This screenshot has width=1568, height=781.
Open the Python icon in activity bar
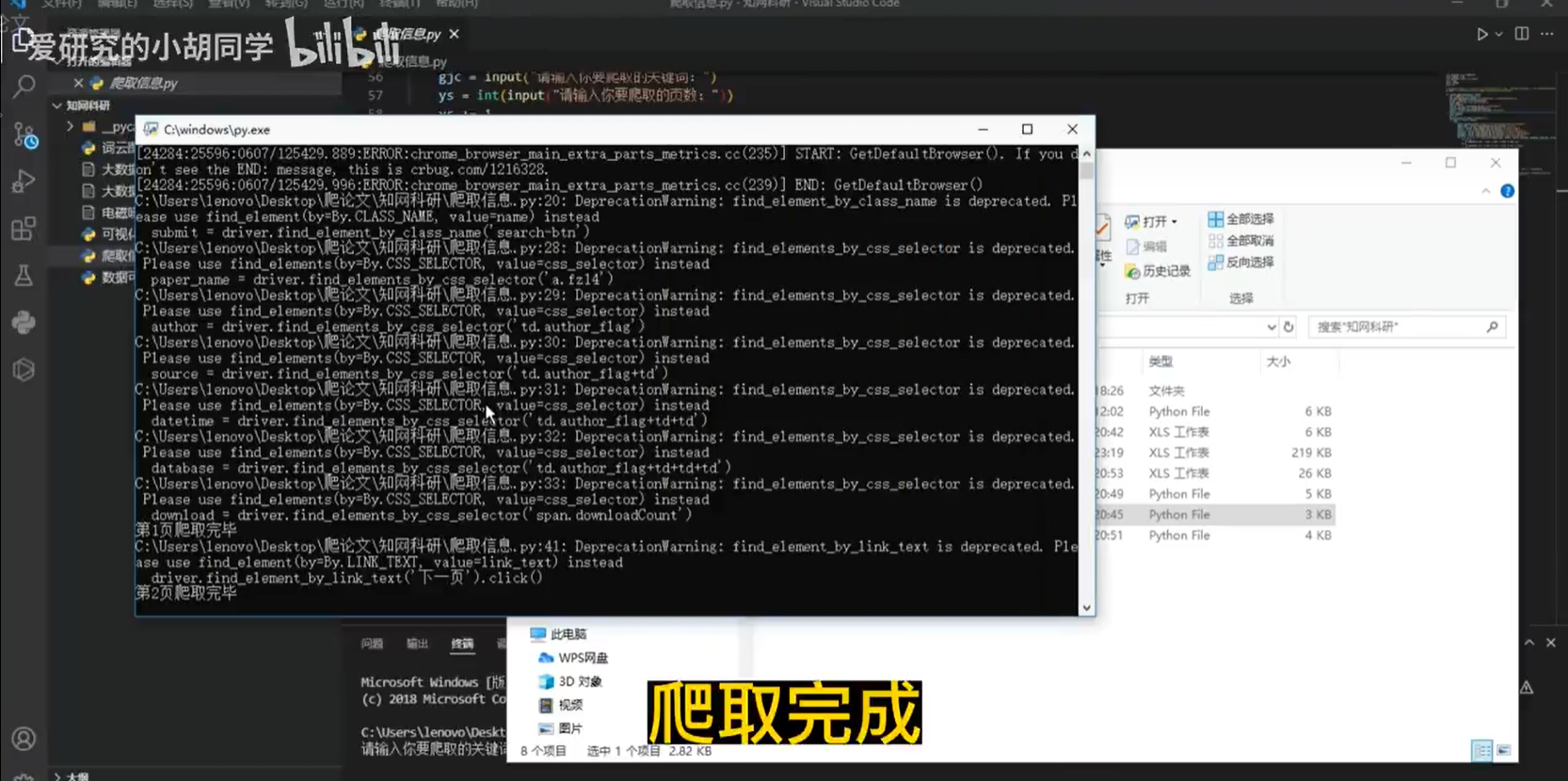coord(24,323)
